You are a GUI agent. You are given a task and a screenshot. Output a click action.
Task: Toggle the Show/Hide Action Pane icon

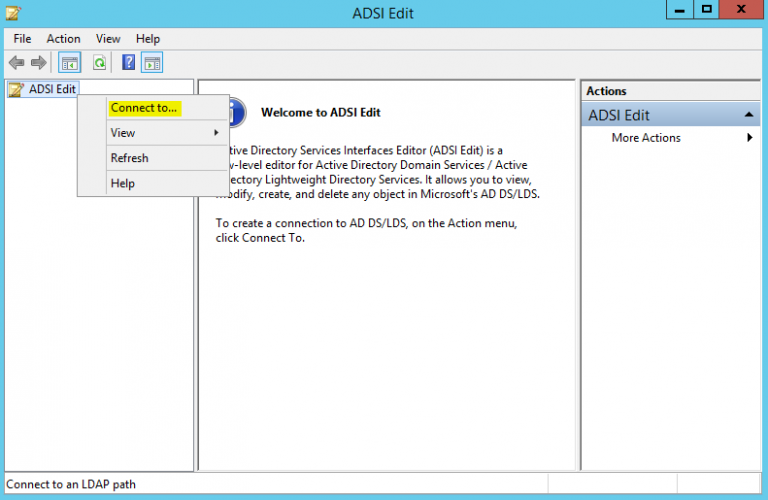tap(152, 63)
